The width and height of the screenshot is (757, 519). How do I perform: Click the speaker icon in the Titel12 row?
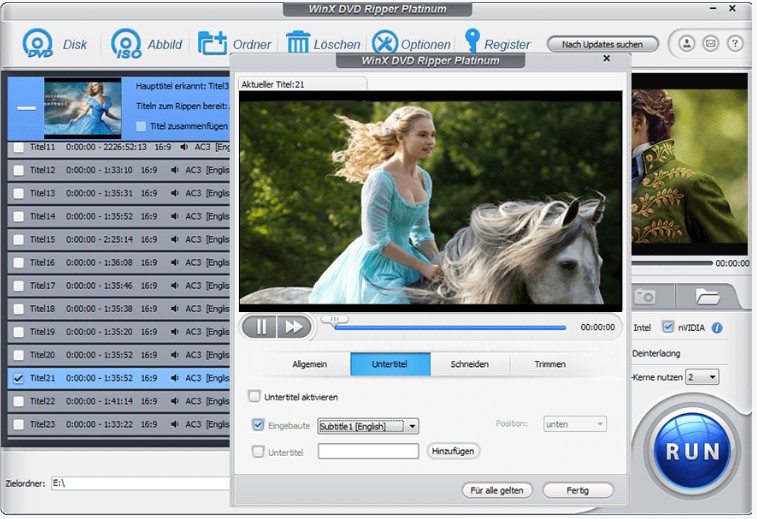tap(175, 170)
